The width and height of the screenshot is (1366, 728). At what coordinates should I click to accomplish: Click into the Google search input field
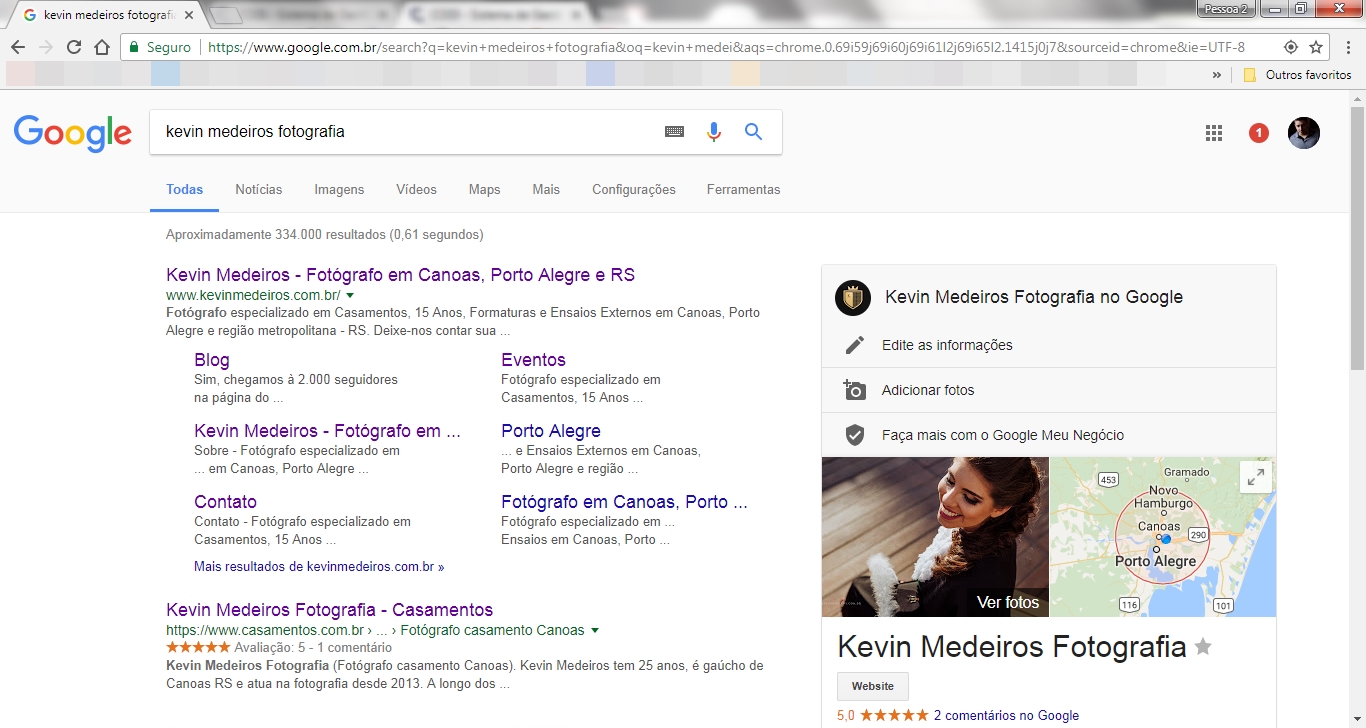point(405,131)
